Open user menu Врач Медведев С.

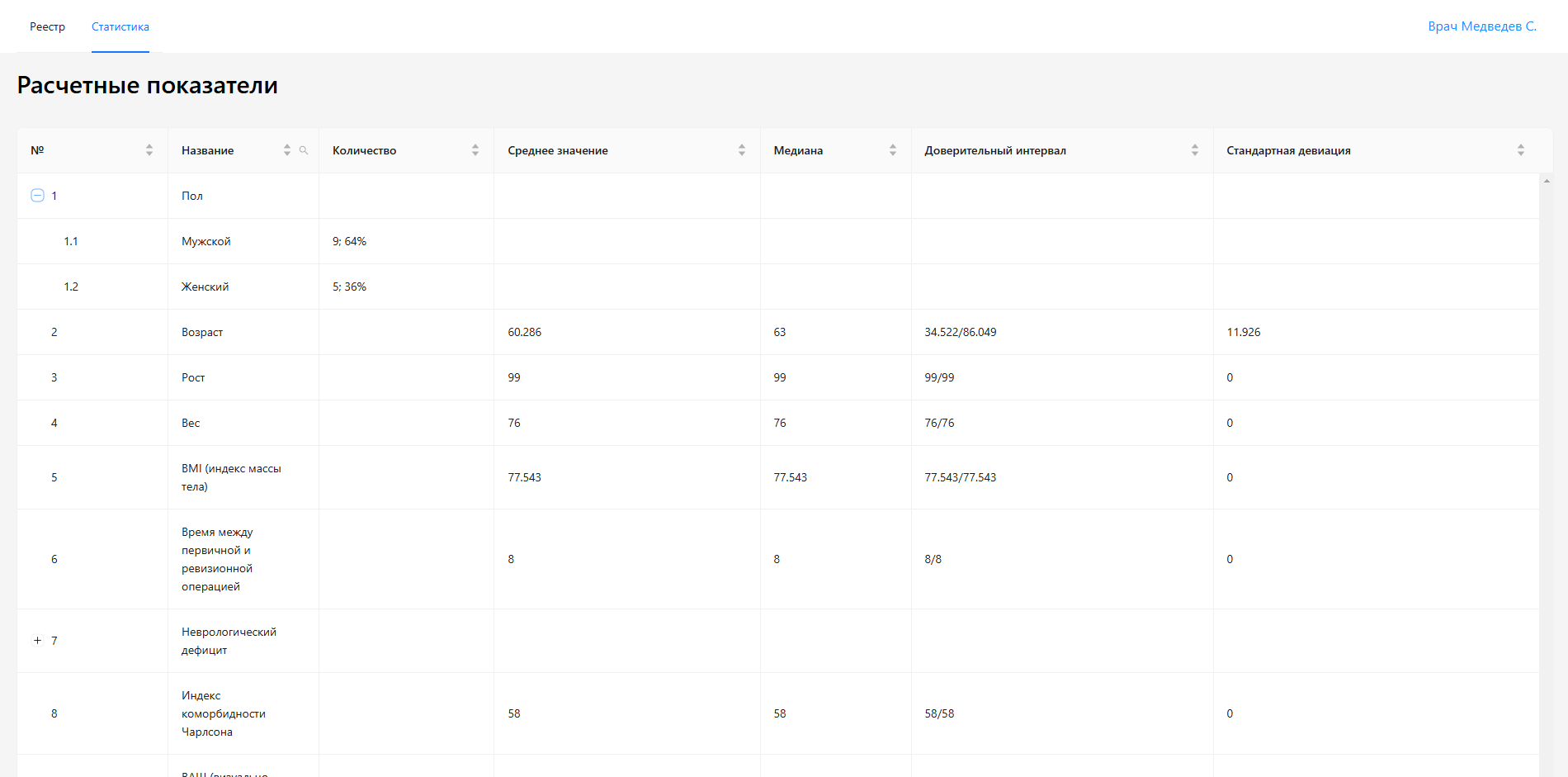click(x=1482, y=26)
